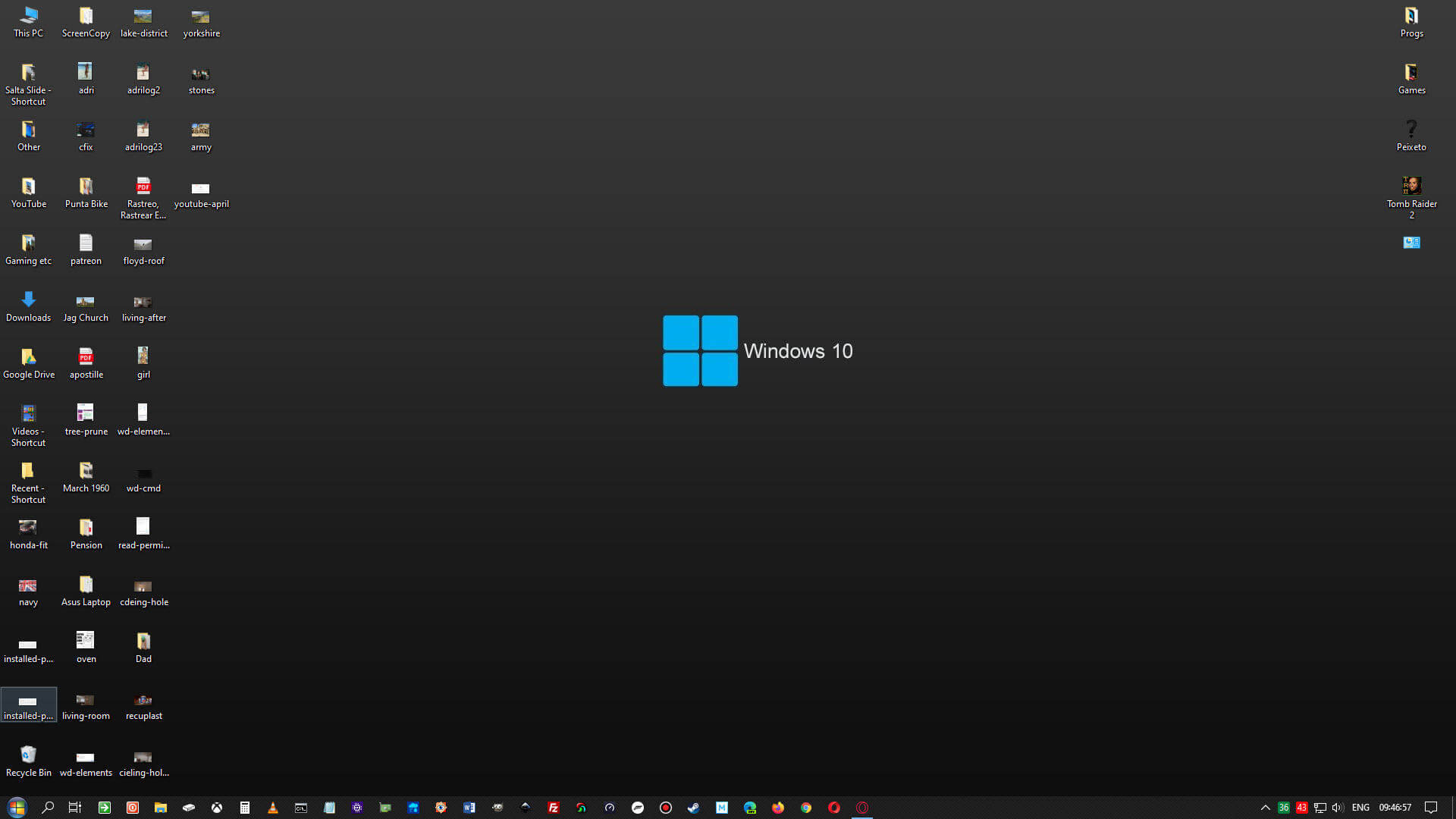Select the Google Drive desktop icon
The width and height of the screenshot is (1456, 819).
click(29, 363)
